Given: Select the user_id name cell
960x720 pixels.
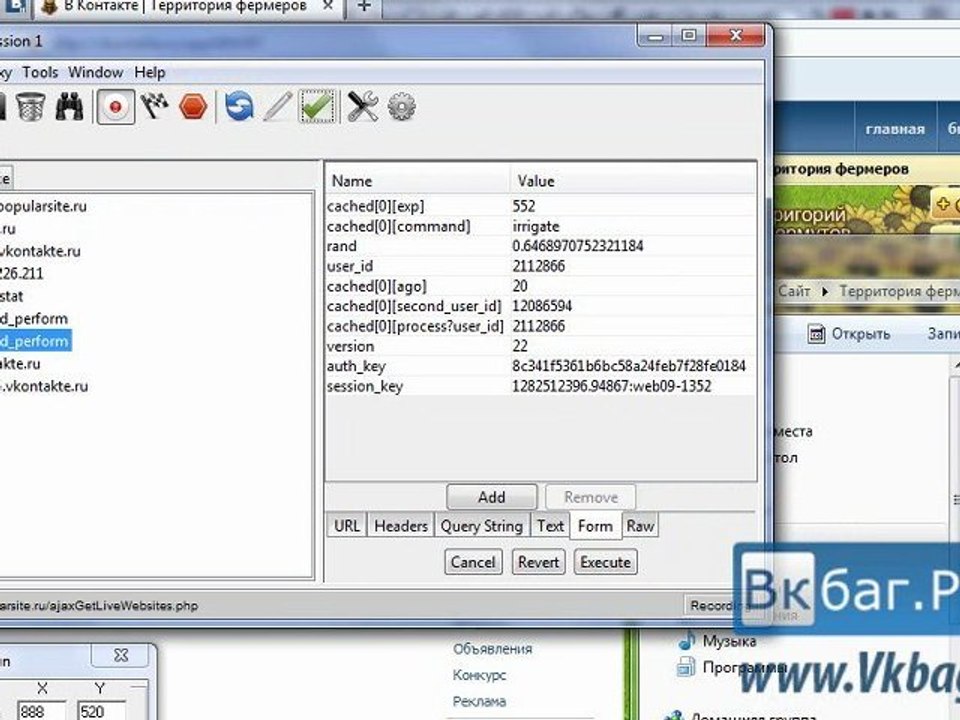Looking at the screenshot, I should (x=350, y=266).
